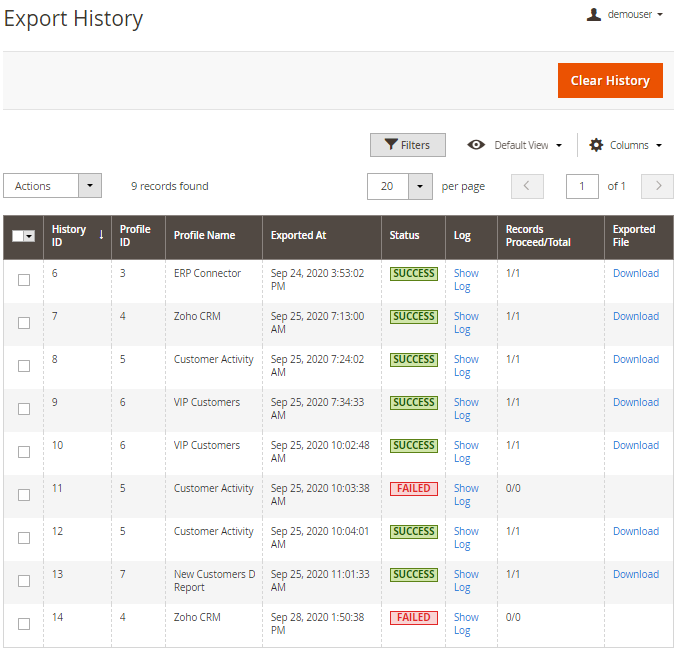Sort by the Exported At column header
Screen dimensions: 678x652
click(x=298, y=236)
